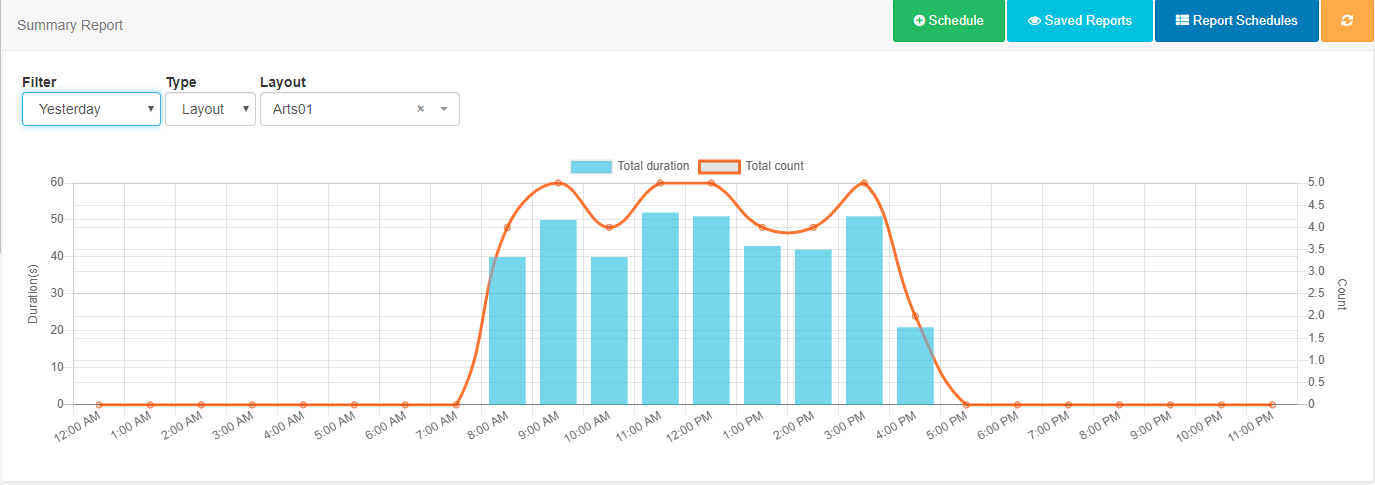Clear Arts01 selection with the x icon
Image resolution: width=1375 pixels, height=485 pixels.
(x=421, y=109)
